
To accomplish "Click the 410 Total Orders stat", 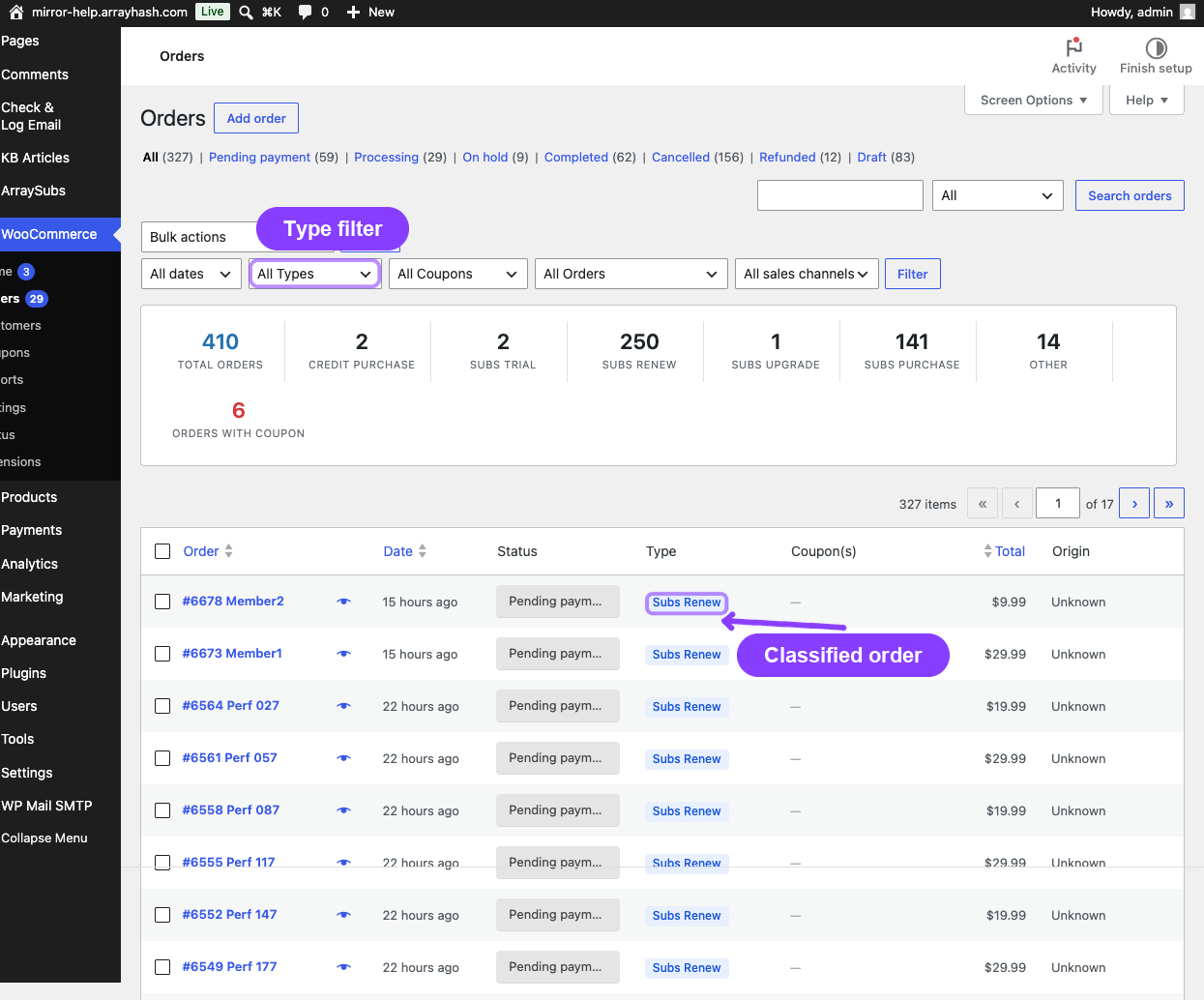I will pos(220,351).
